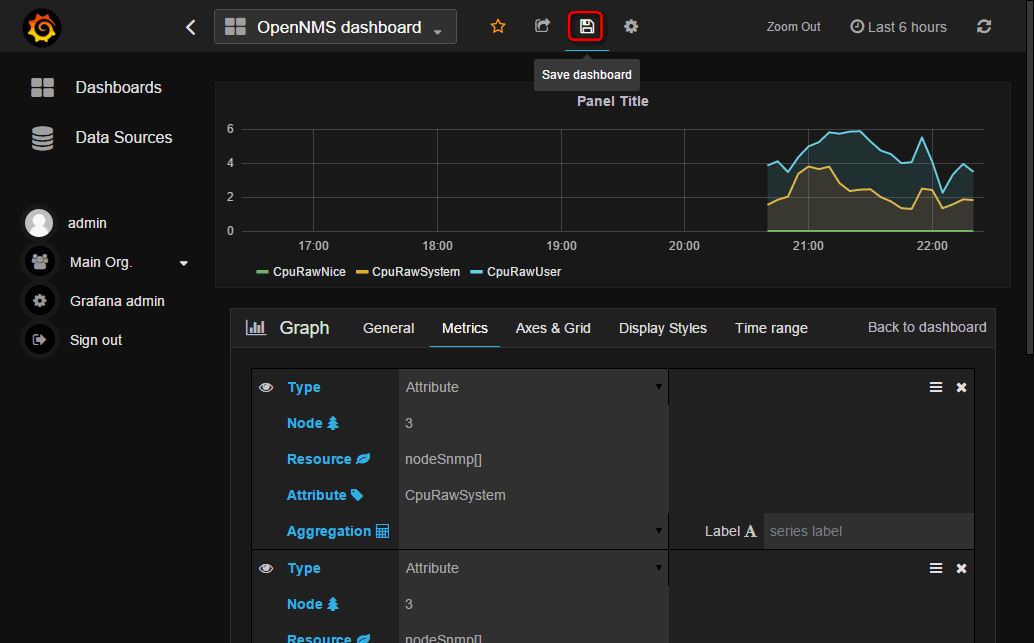Viewport: 1034px width, 643px height.
Task: Open the second query's options menu icon
Action: pyautogui.click(x=936, y=568)
